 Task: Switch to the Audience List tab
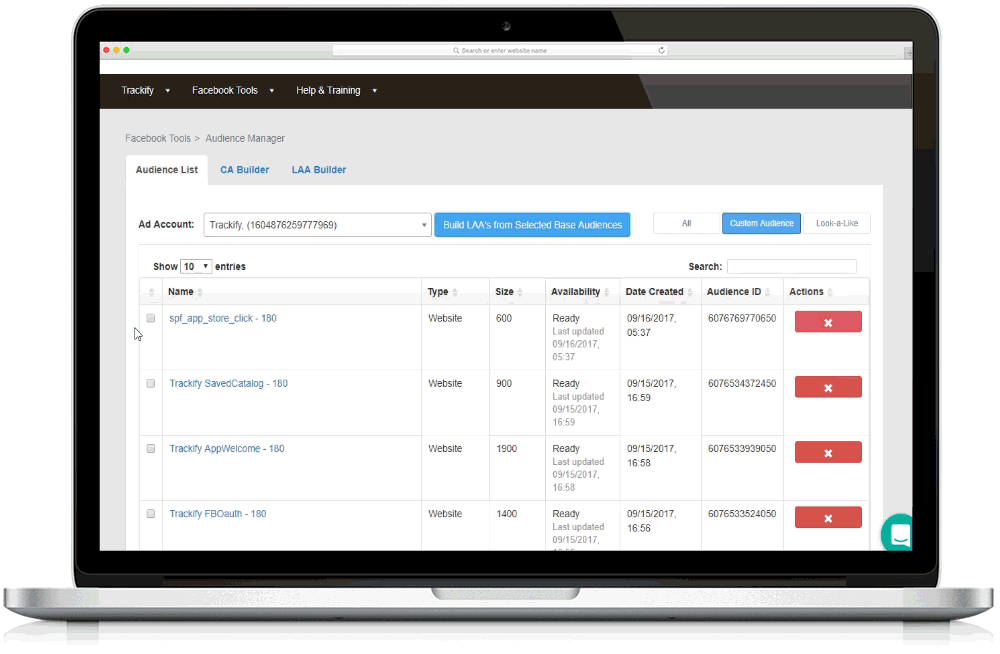(x=166, y=170)
